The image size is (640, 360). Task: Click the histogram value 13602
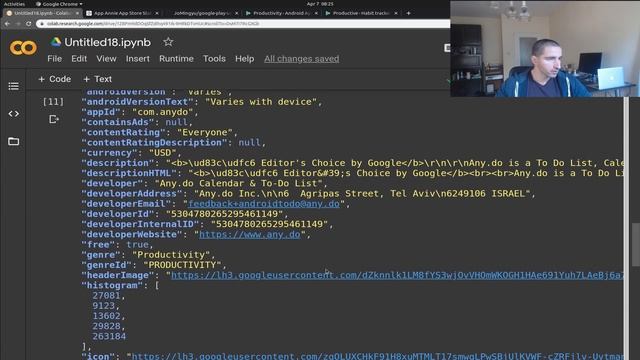pos(108,316)
